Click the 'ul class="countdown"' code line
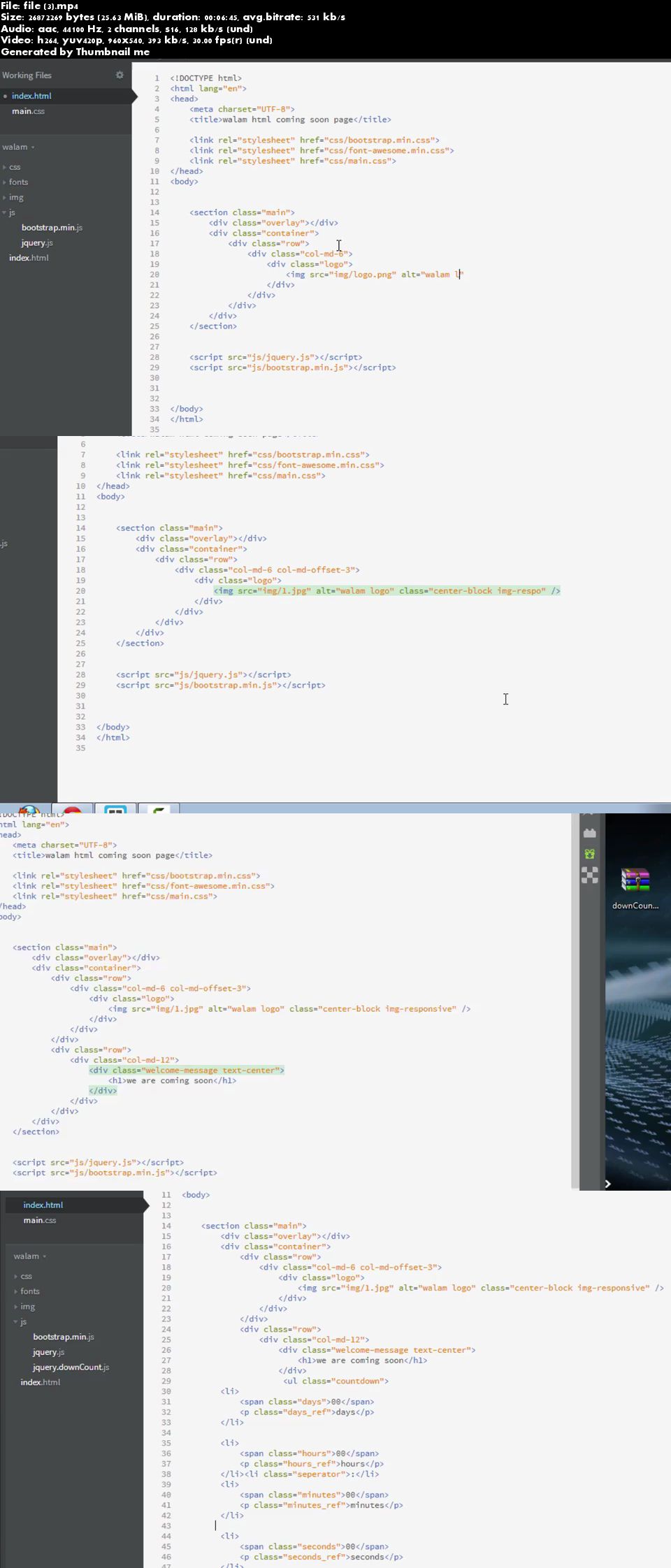This screenshot has height=1568, width=671. 336,1381
